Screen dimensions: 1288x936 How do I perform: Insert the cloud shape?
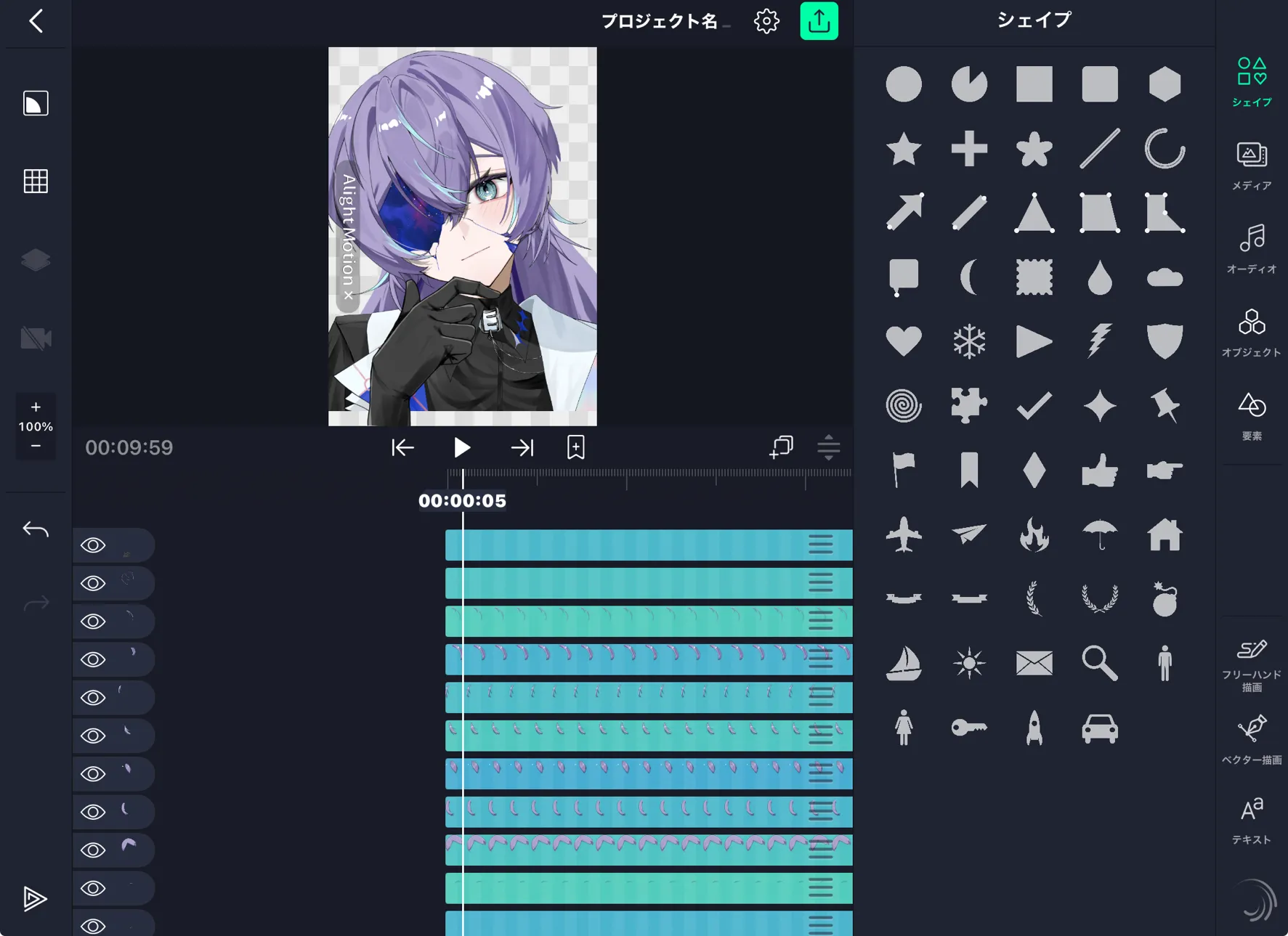[x=1165, y=277]
